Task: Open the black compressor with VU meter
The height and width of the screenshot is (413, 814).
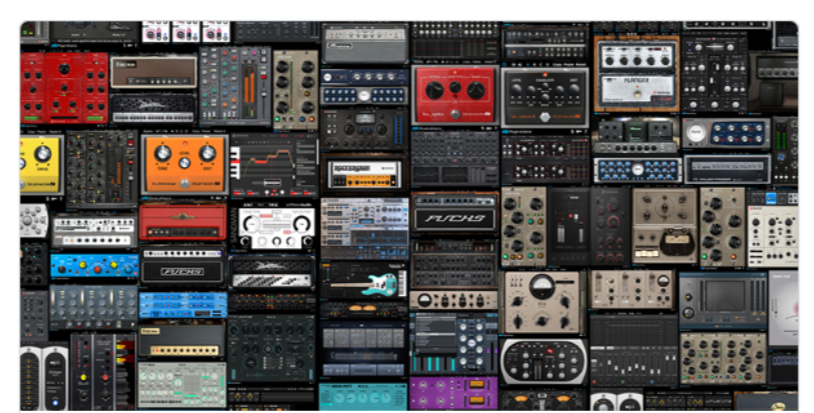Action: (363, 129)
